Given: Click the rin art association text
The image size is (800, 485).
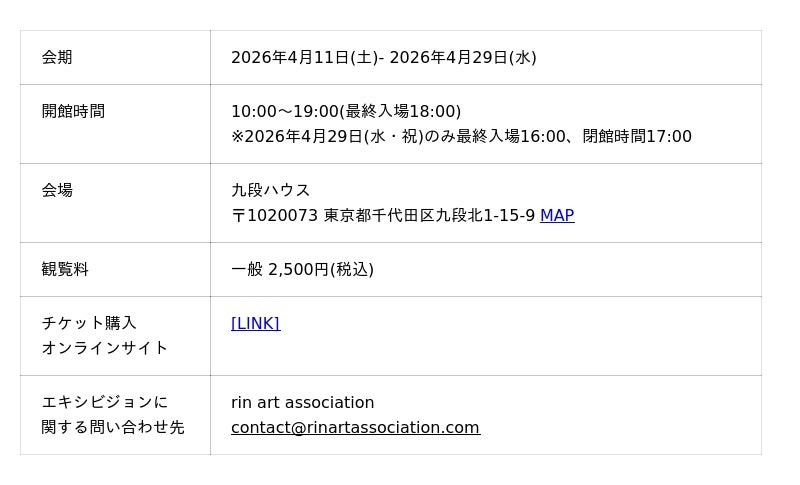Looking at the screenshot, I should 302,402.
